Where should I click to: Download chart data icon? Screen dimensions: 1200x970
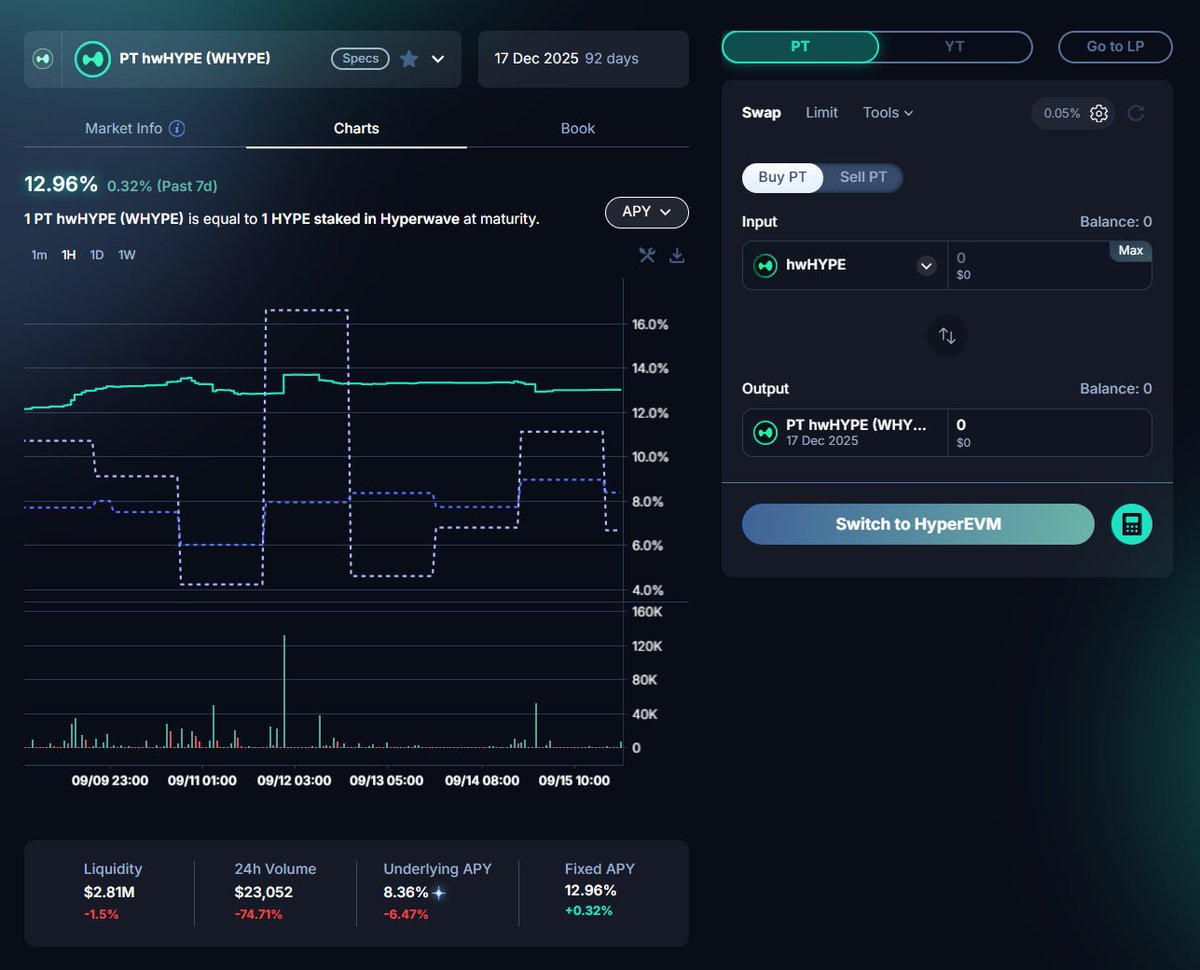[677, 255]
